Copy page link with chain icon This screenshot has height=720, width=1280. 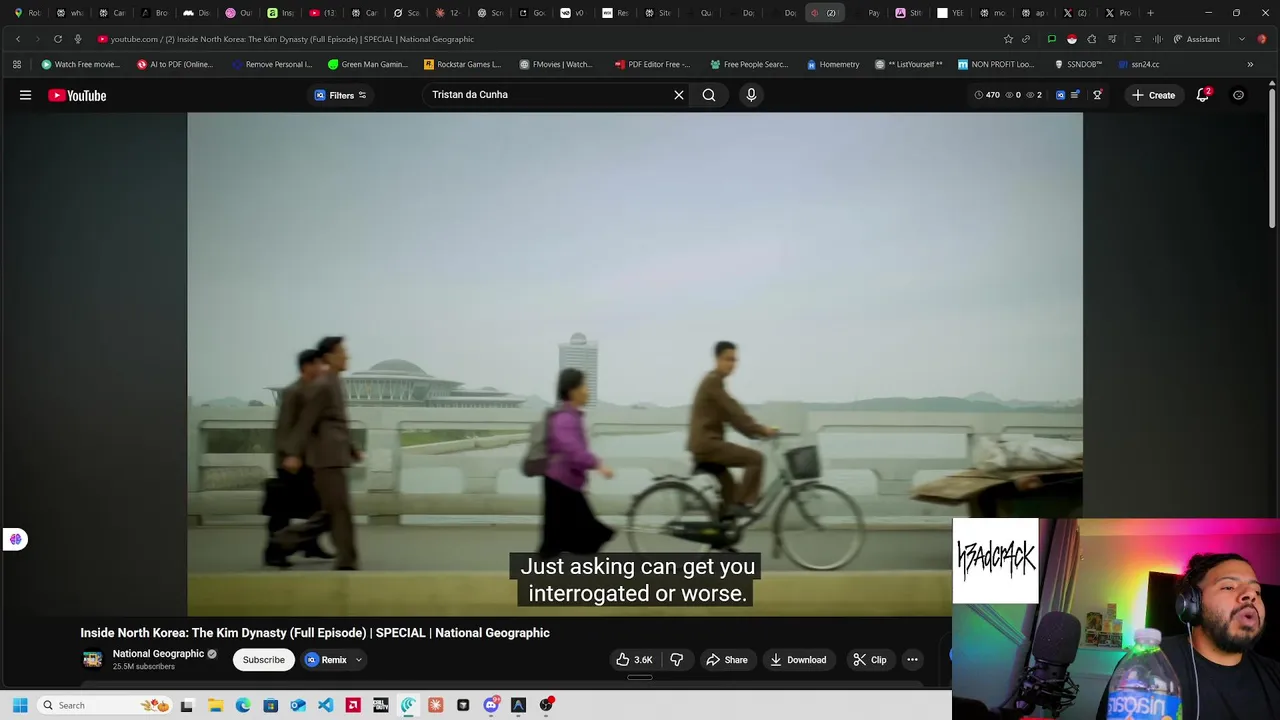[1025, 39]
